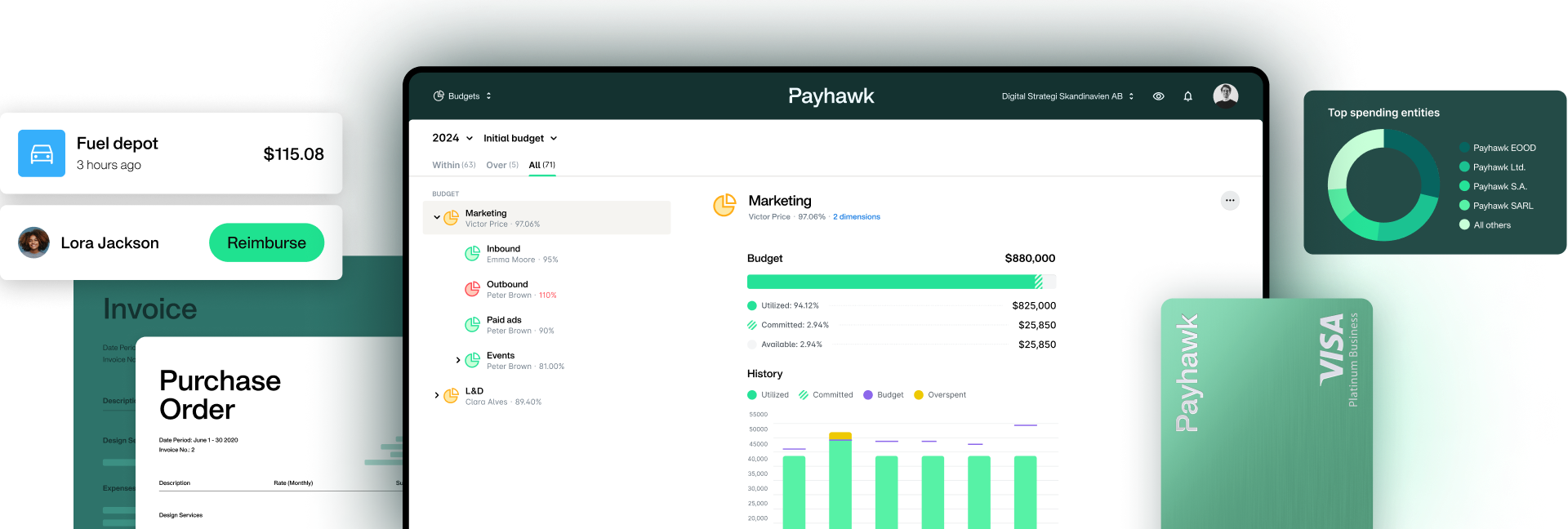Click Lora Jackson's avatar
Viewport: 1568px width, 529px height.
33,242
